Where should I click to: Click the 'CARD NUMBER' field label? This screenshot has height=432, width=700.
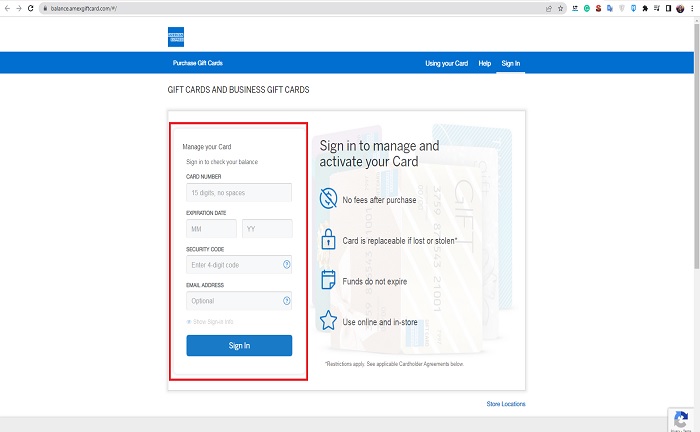pyautogui.click(x=204, y=177)
